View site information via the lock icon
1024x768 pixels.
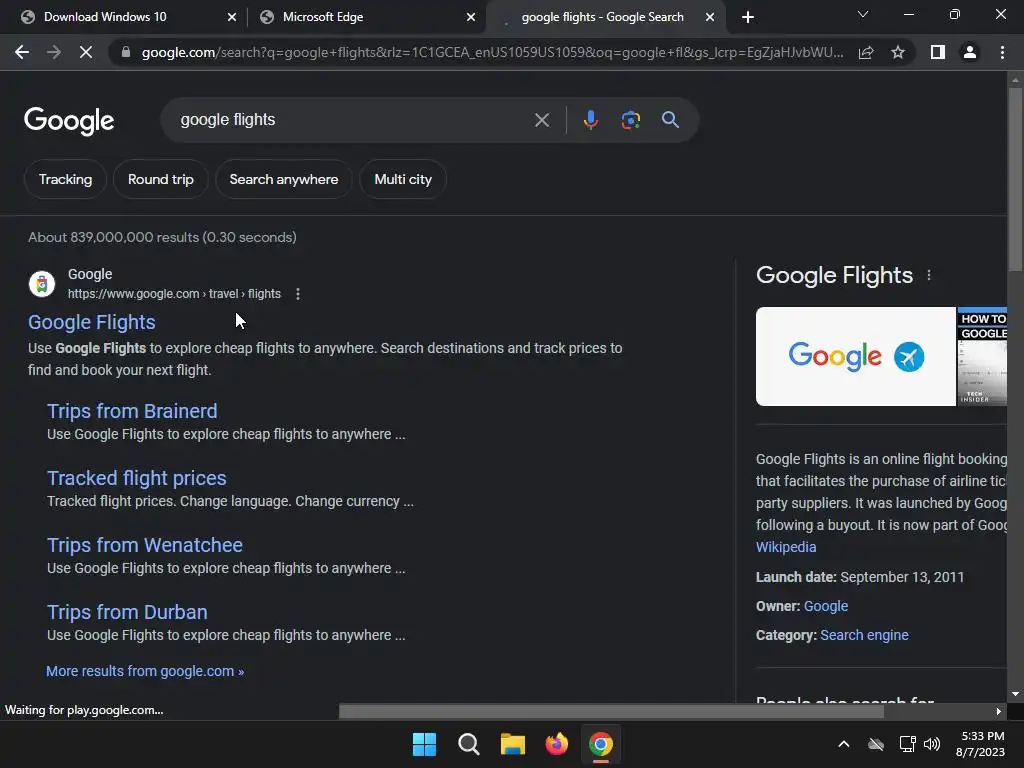[x=126, y=52]
